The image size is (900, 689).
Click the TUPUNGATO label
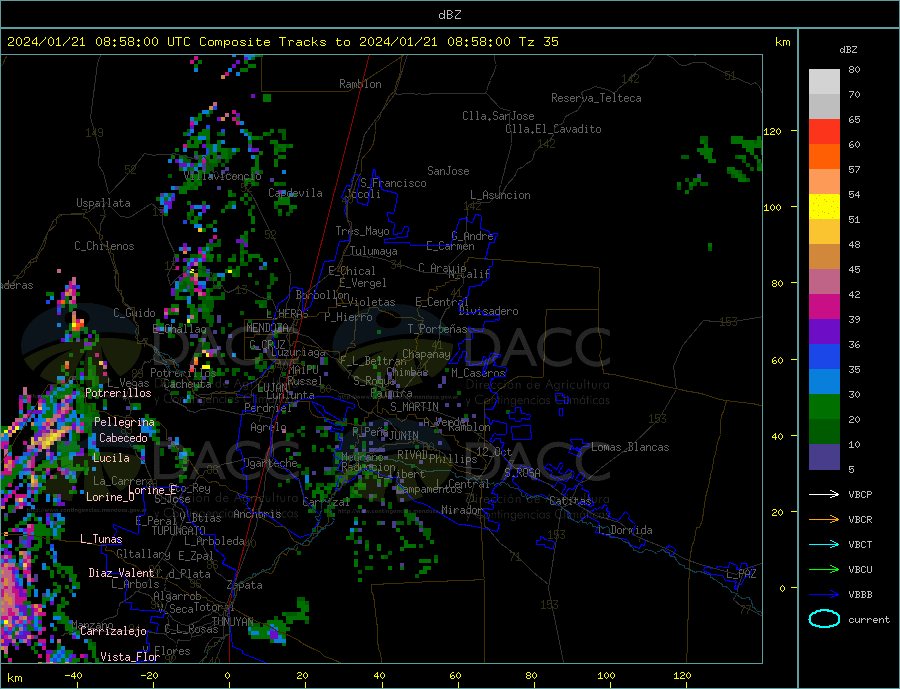[179, 531]
